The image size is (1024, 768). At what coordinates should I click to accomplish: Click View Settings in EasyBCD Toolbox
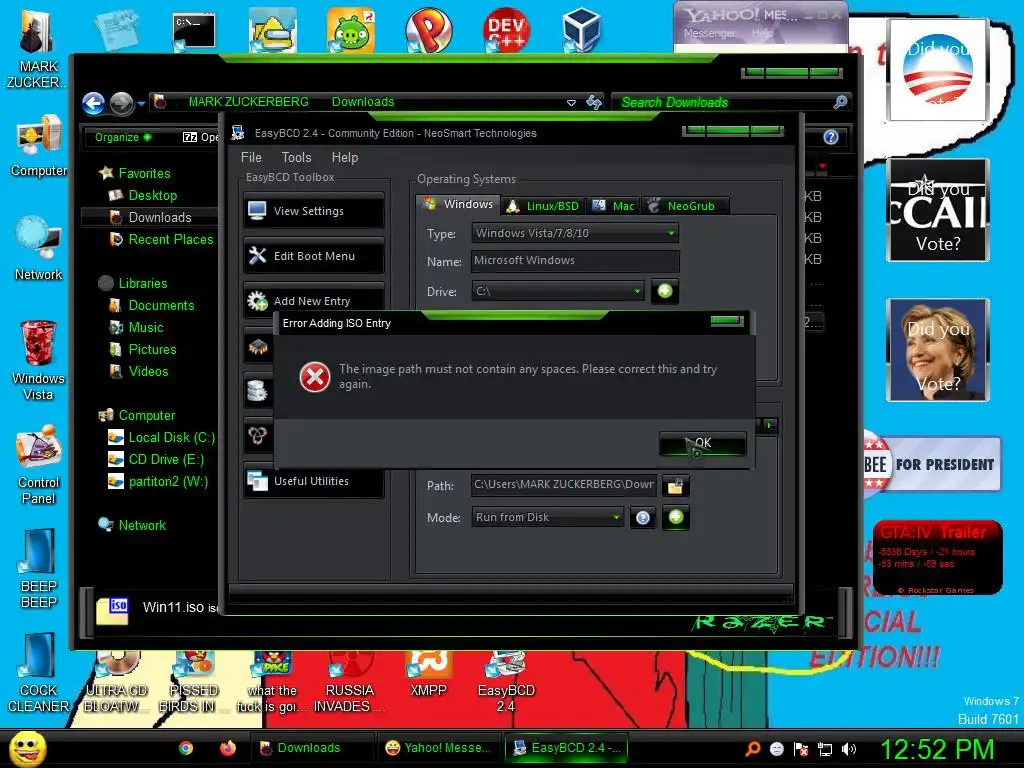point(314,211)
